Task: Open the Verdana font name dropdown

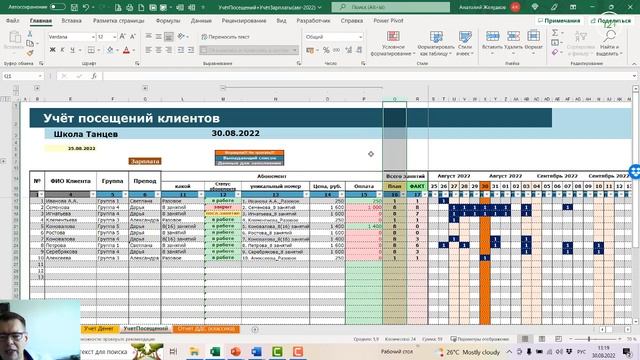Action: point(93,37)
